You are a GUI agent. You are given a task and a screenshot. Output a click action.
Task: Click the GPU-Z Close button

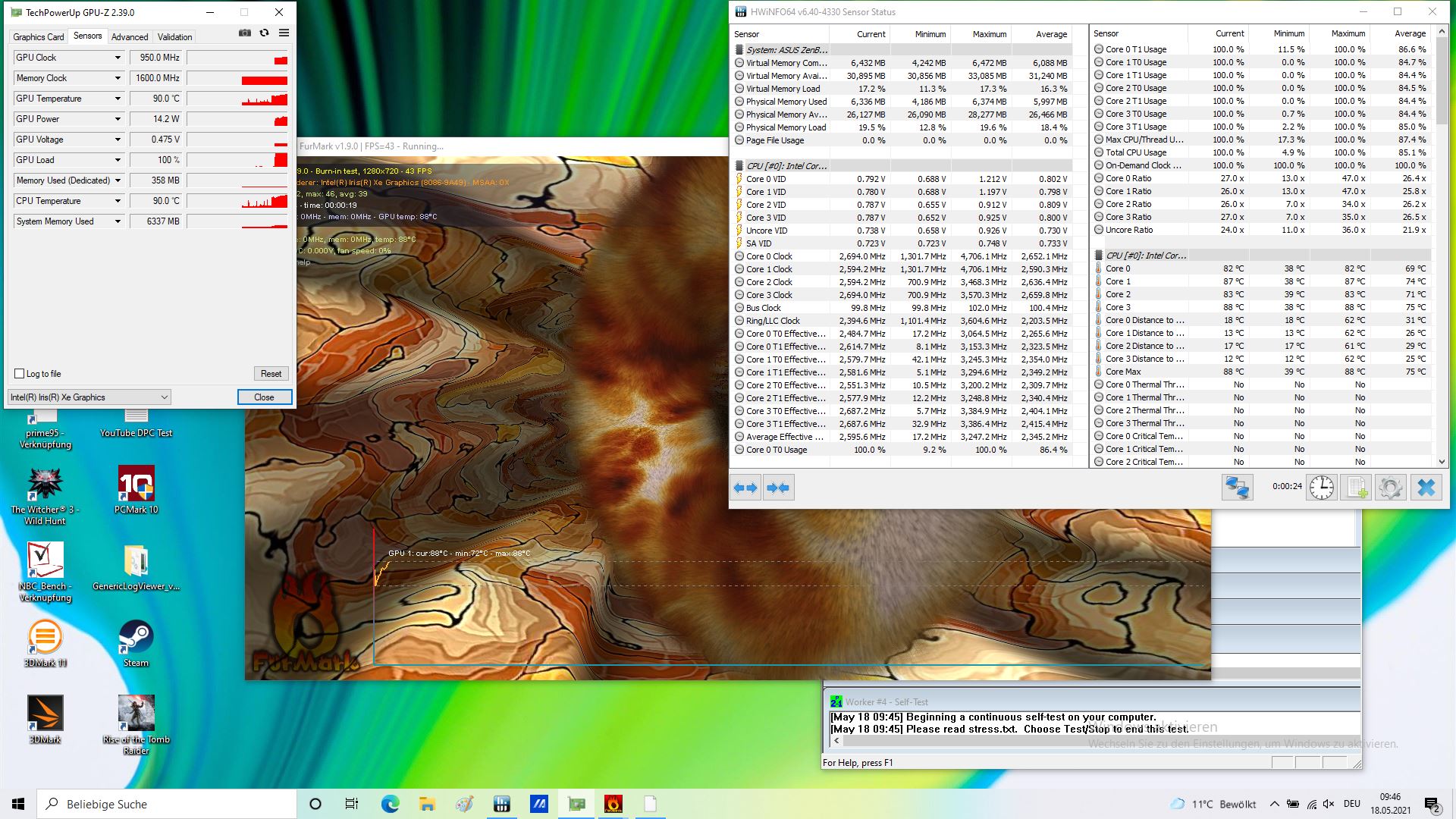pyautogui.click(x=264, y=397)
